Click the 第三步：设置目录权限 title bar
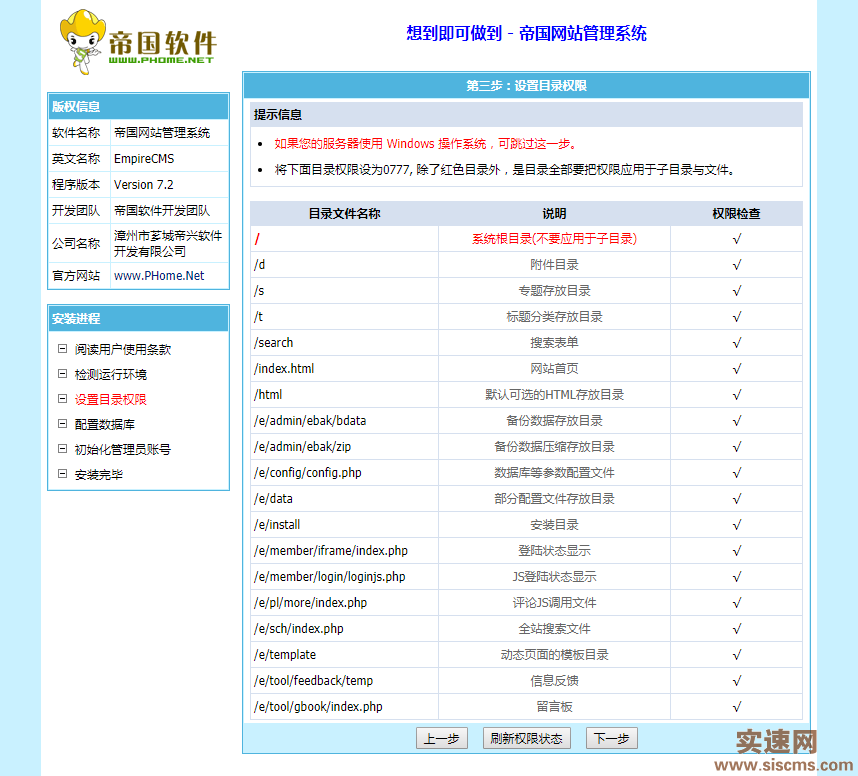Screen dimensions: 858x776 526,86
